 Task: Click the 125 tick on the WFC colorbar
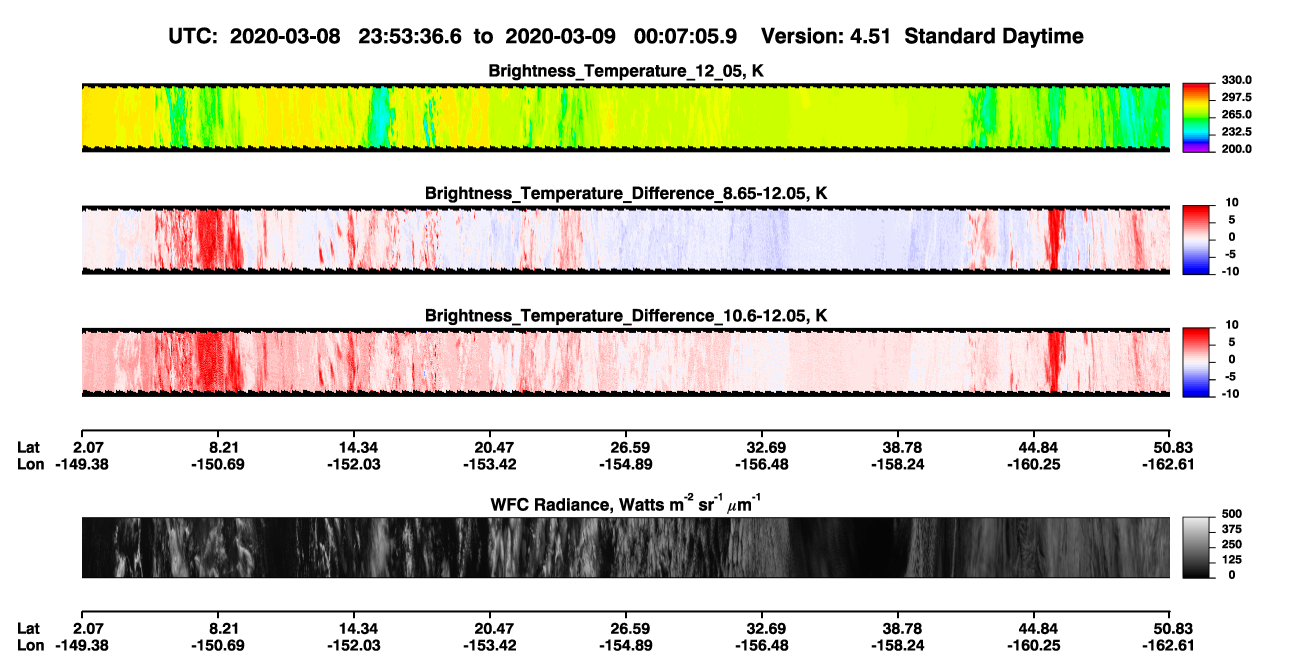(x=1231, y=560)
